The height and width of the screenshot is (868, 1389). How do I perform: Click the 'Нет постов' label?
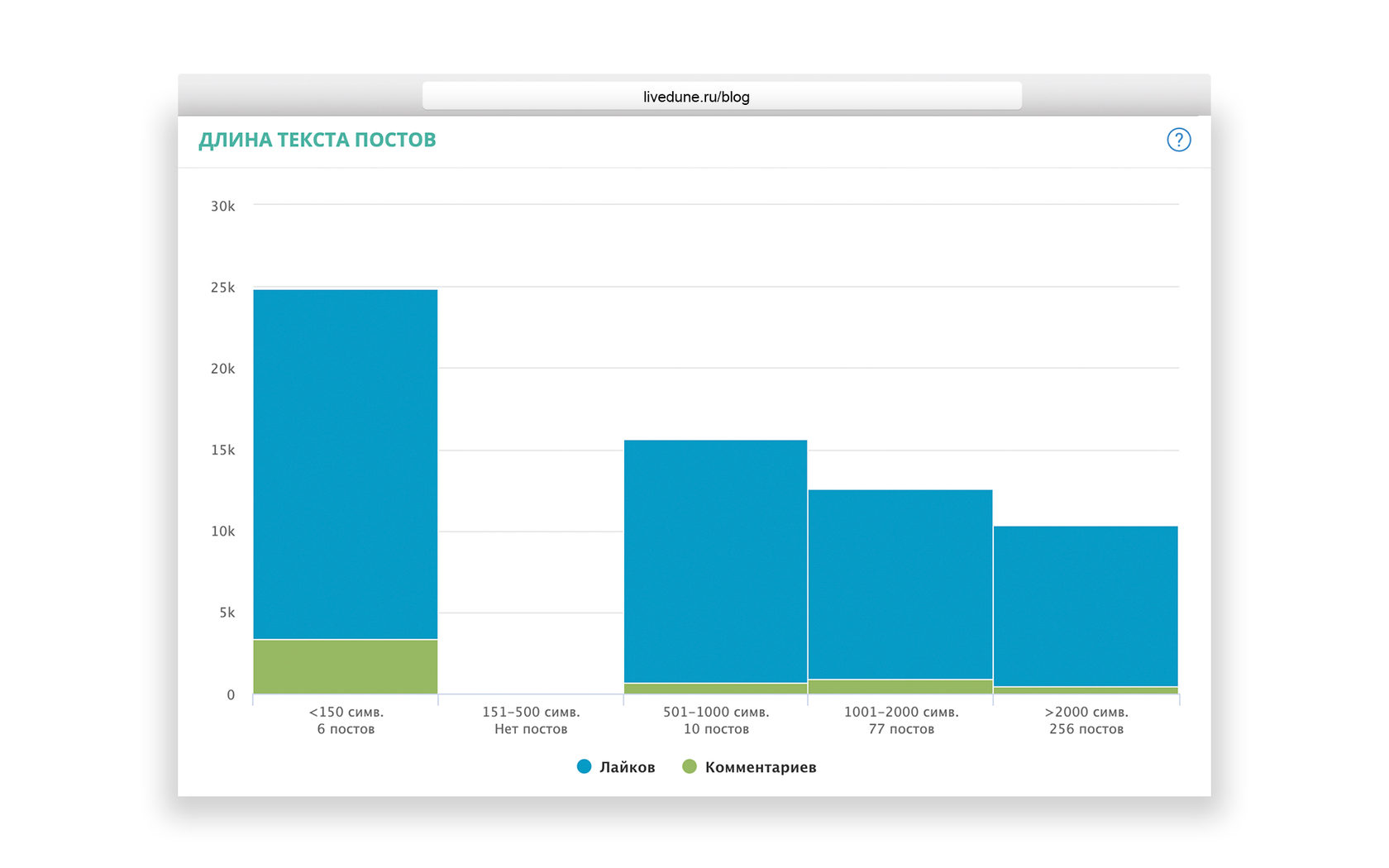[x=531, y=729]
